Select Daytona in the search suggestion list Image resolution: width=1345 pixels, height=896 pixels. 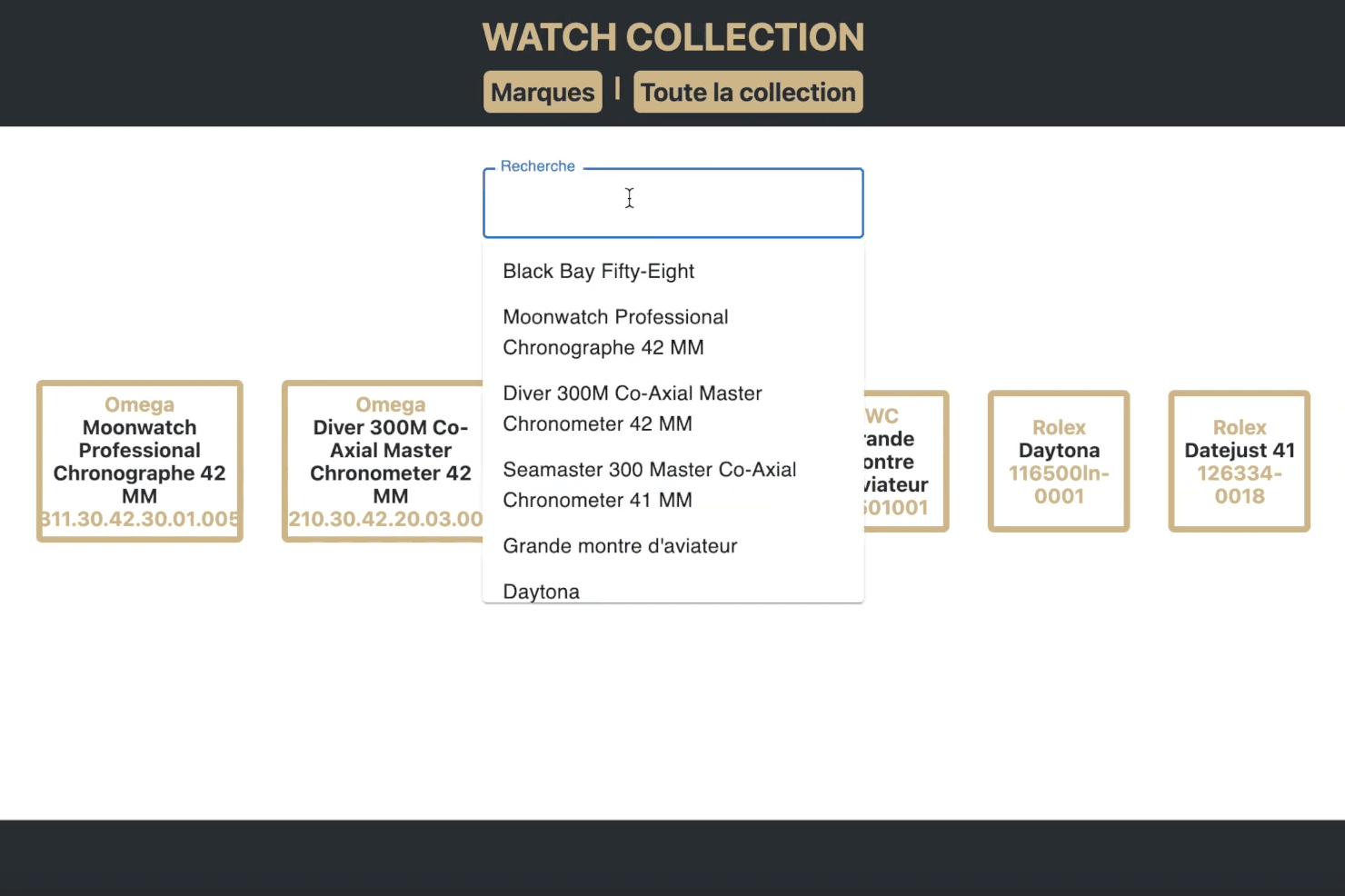[x=542, y=591]
